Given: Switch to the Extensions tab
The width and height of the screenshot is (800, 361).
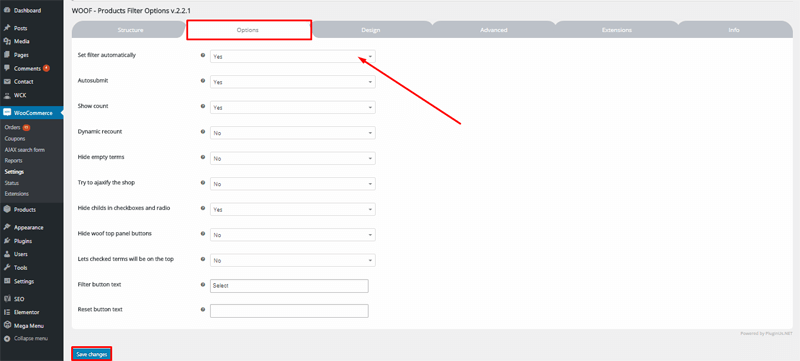Looking at the screenshot, I should (x=616, y=30).
